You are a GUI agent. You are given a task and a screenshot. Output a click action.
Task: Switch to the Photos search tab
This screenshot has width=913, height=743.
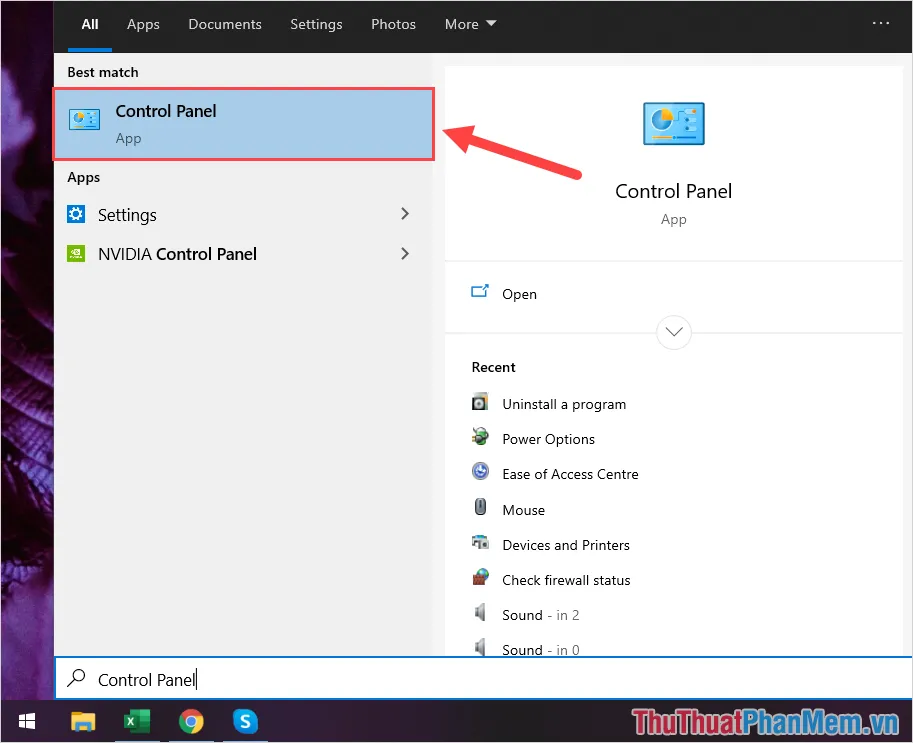(393, 24)
